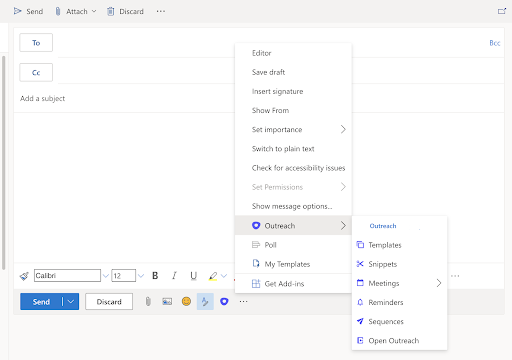Expand the font family dropdown arrow
512x360 pixels.
pos(106,276)
